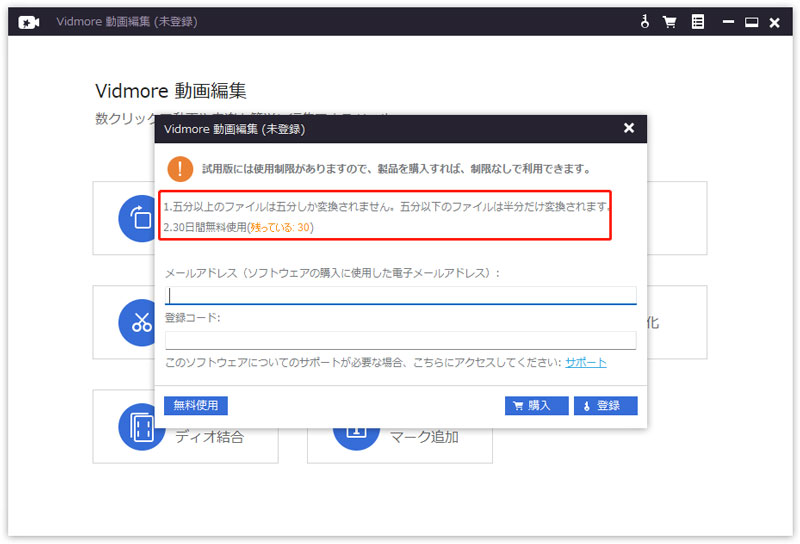
Task: Click the orange exclamation warning icon
Action: click(180, 169)
